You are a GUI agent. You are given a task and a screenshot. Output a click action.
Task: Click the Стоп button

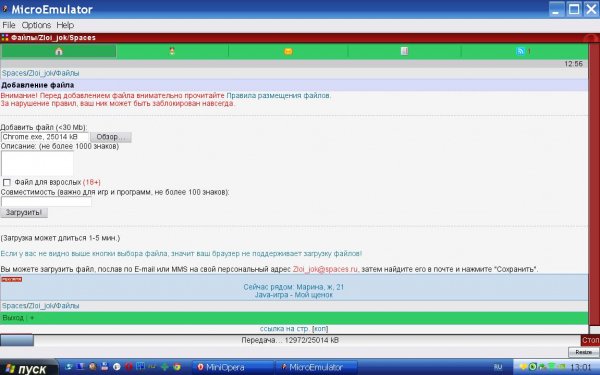point(590,340)
